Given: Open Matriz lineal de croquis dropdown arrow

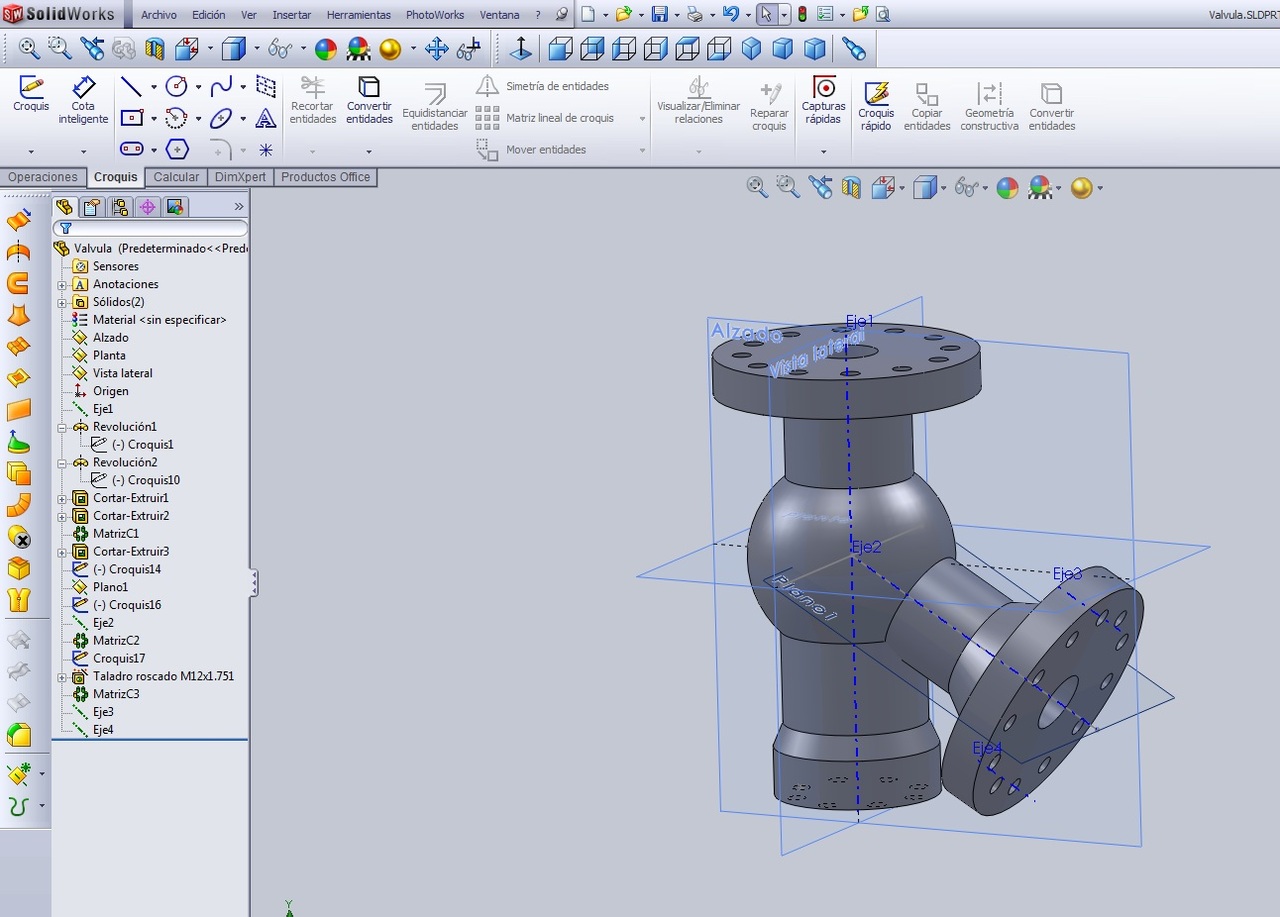Looking at the screenshot, I should coord(642,118).
